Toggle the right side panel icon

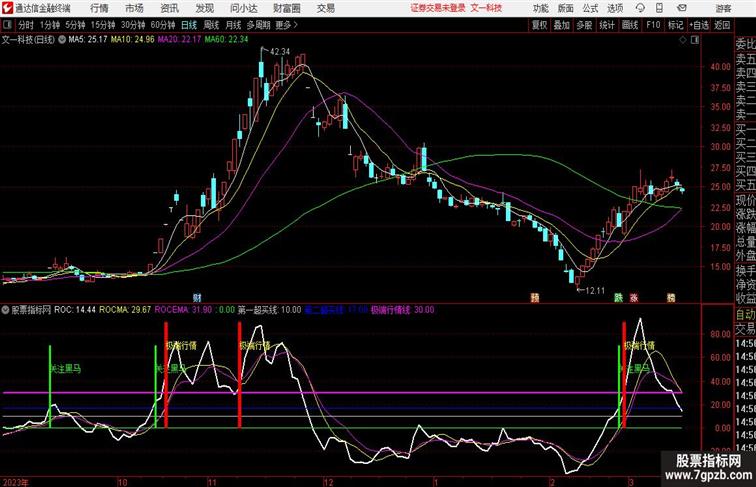tap(695, 41)
